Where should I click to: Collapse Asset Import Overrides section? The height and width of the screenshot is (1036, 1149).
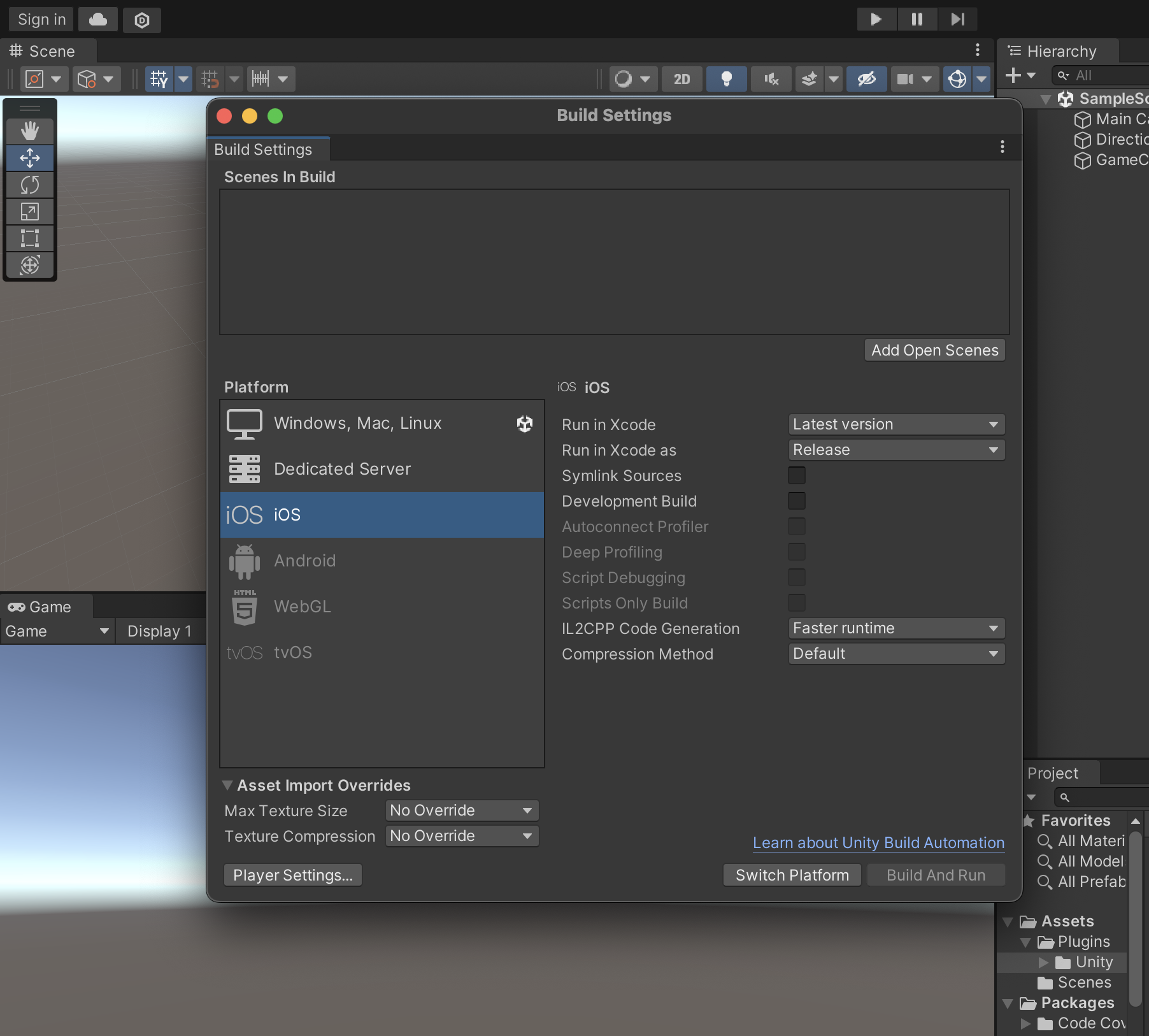pyautogui.click(x=227, y=785)
